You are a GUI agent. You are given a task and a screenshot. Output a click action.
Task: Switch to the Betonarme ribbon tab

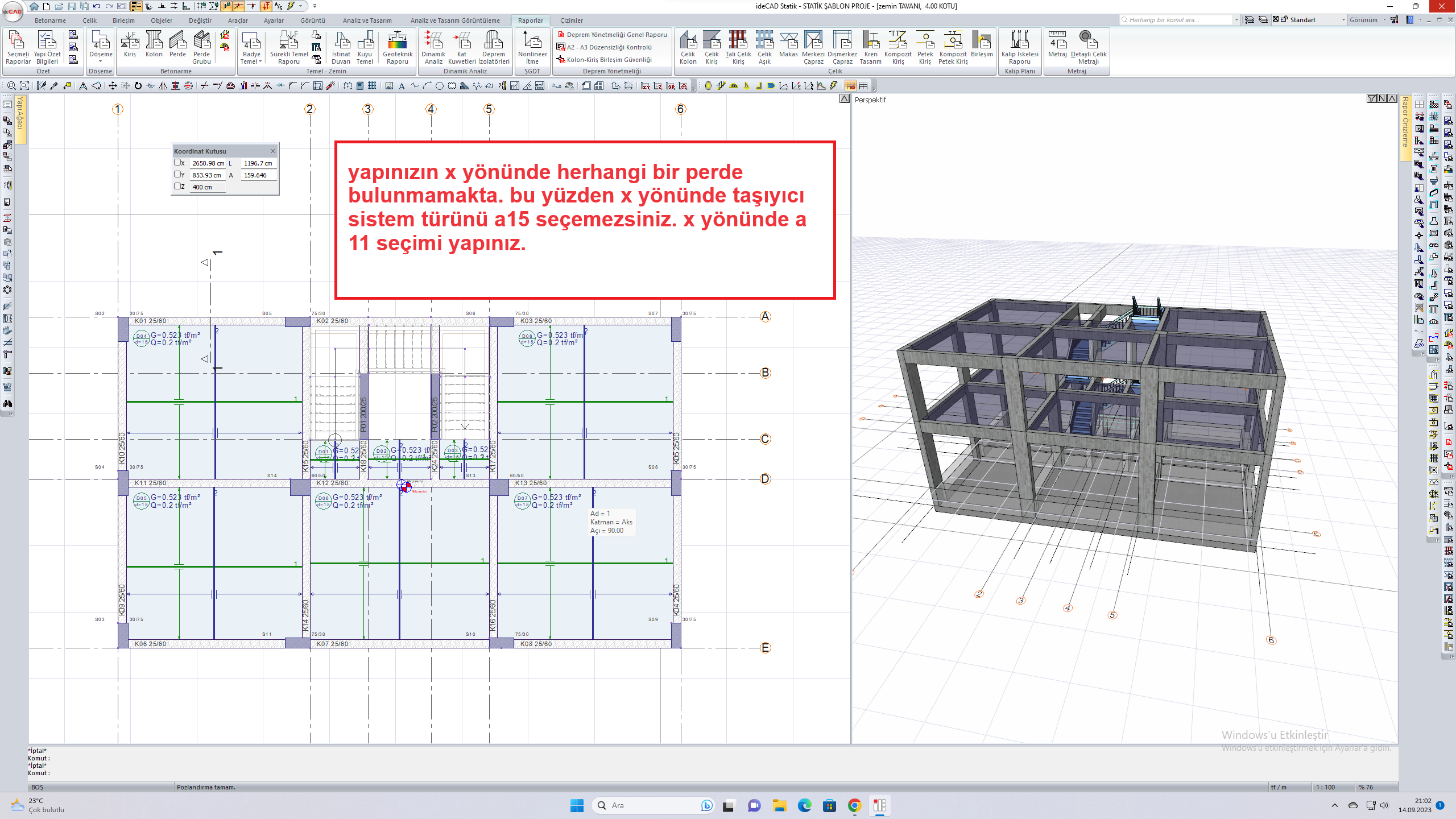pyautogui.click(x=50, y=20)
